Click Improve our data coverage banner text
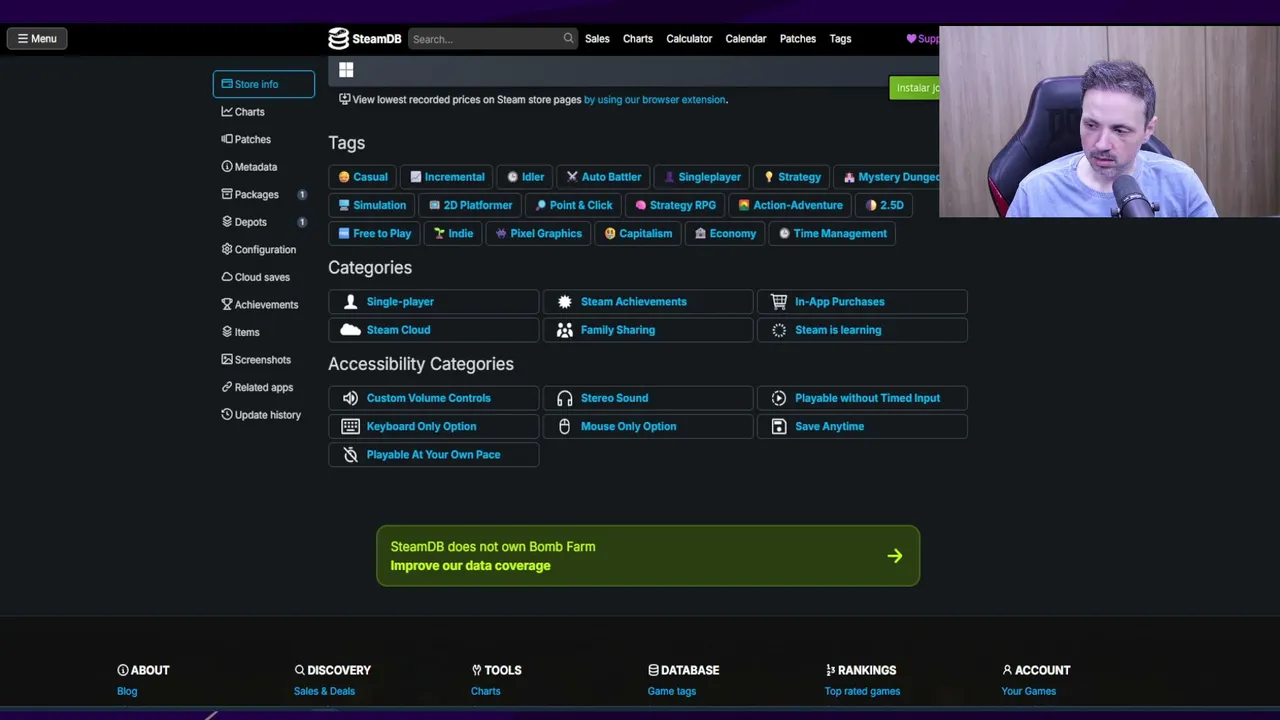Screen dimensions: 1280x720 click(470, 566)
